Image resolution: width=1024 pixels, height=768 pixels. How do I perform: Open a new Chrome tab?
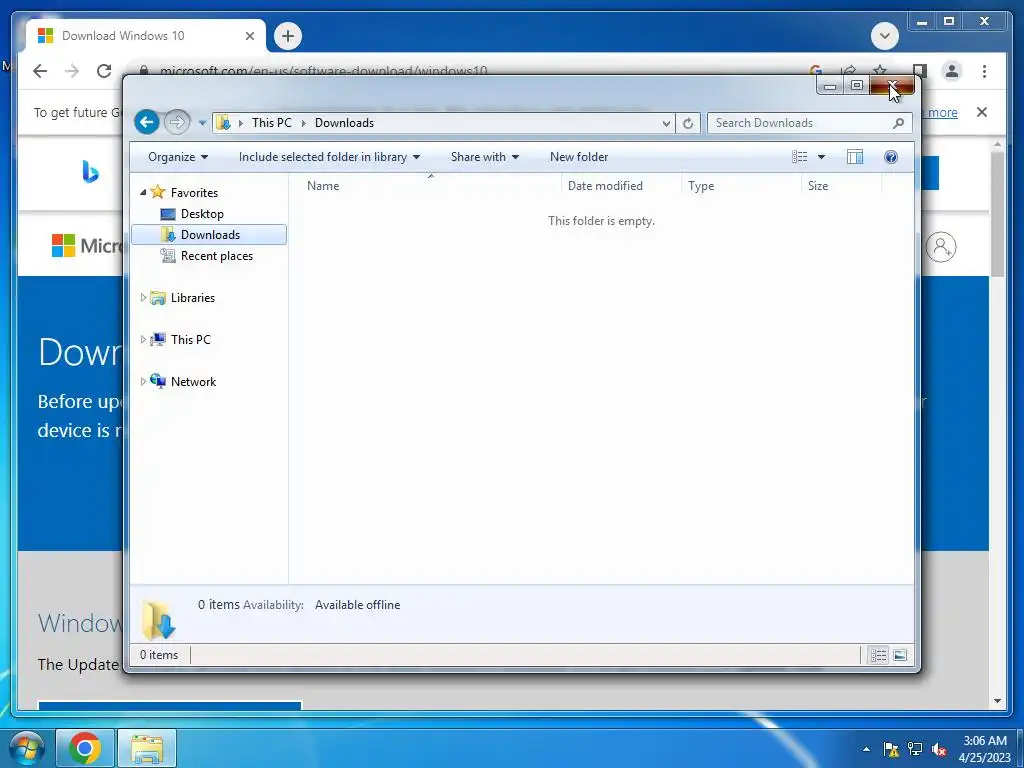coord(288,36)
